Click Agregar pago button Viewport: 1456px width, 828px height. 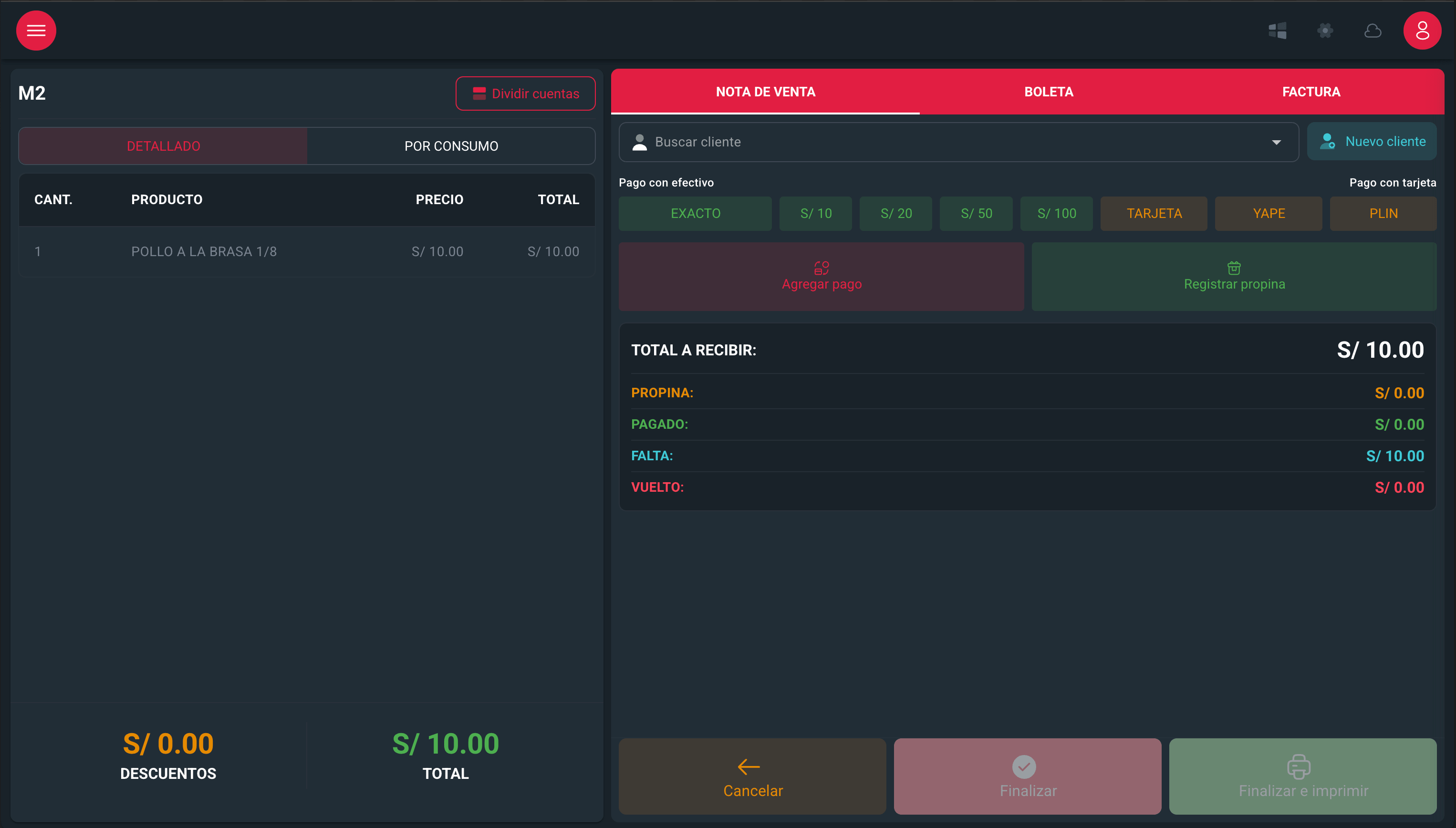point(822,276)
